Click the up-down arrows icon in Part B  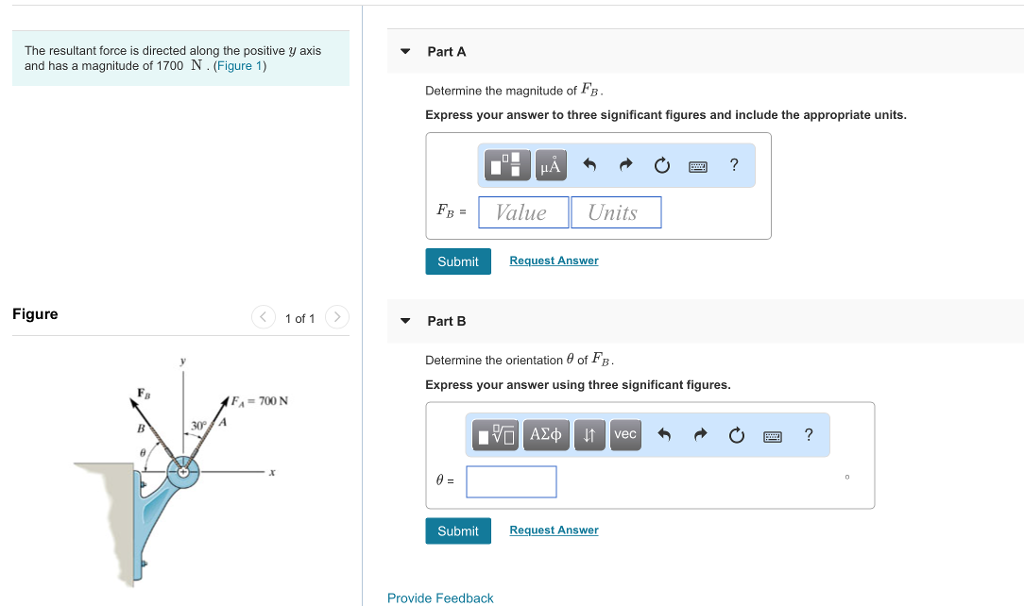point(589,434)
